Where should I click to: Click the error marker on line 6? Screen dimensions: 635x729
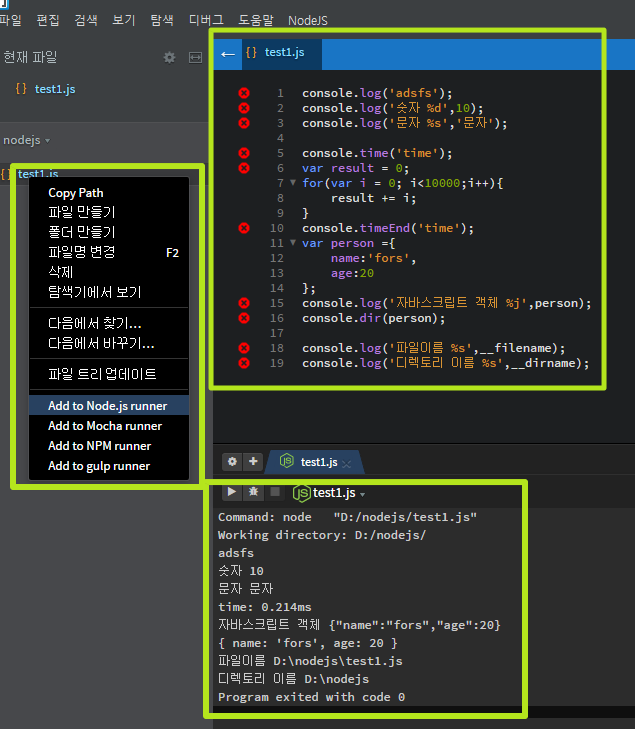coord(244,168)
